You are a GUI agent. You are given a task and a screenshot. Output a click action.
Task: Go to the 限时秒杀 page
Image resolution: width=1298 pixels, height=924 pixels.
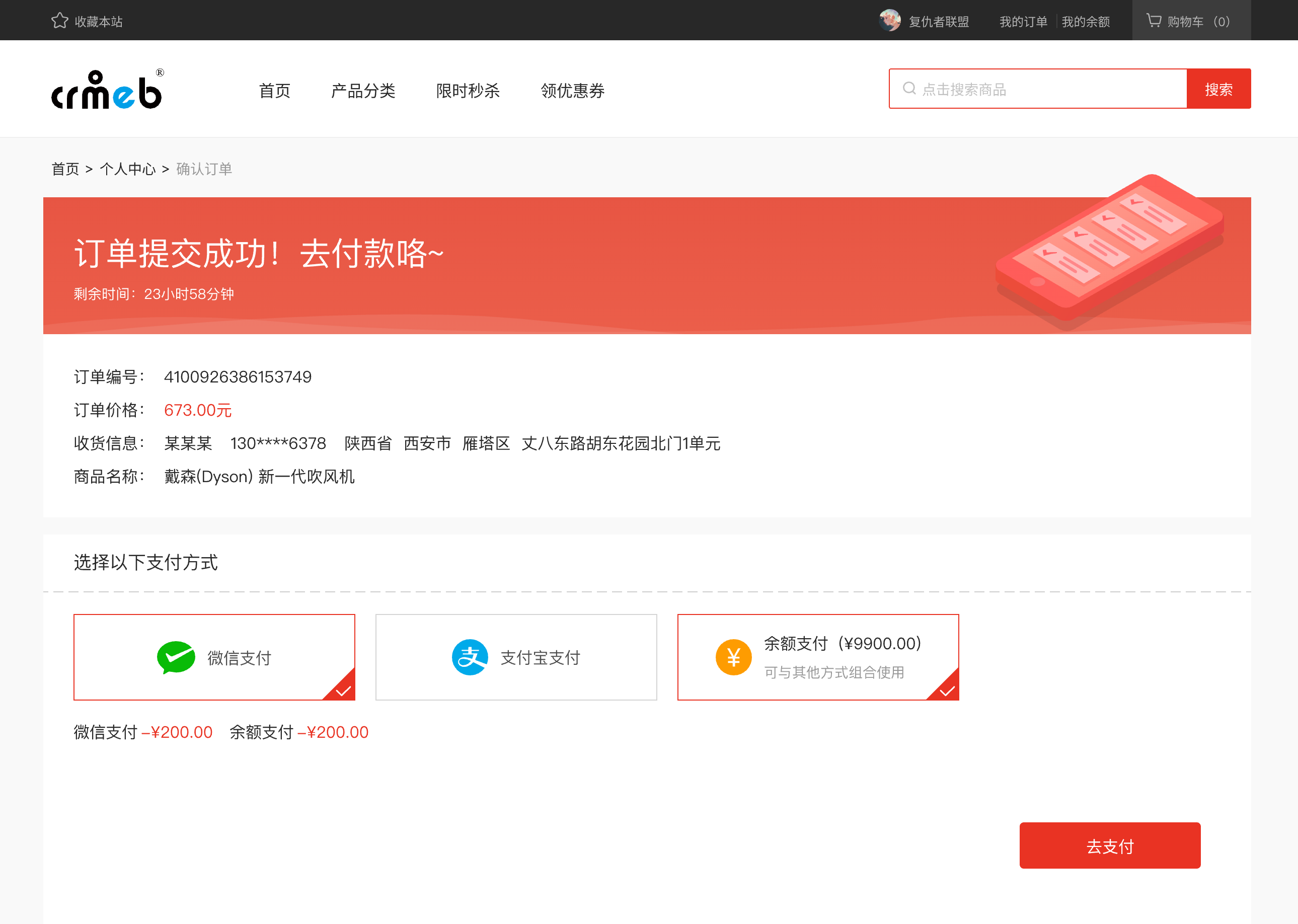coord(468,91)
